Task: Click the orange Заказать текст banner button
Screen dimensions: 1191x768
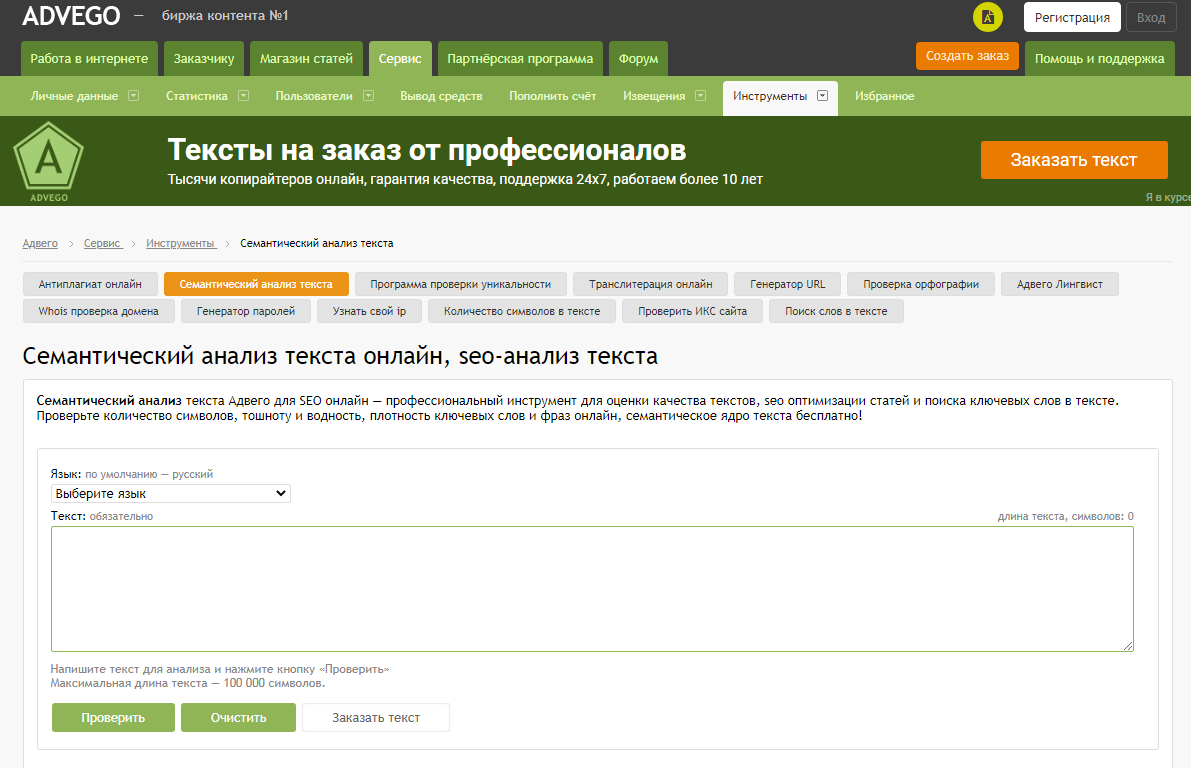Action: 1074,160
